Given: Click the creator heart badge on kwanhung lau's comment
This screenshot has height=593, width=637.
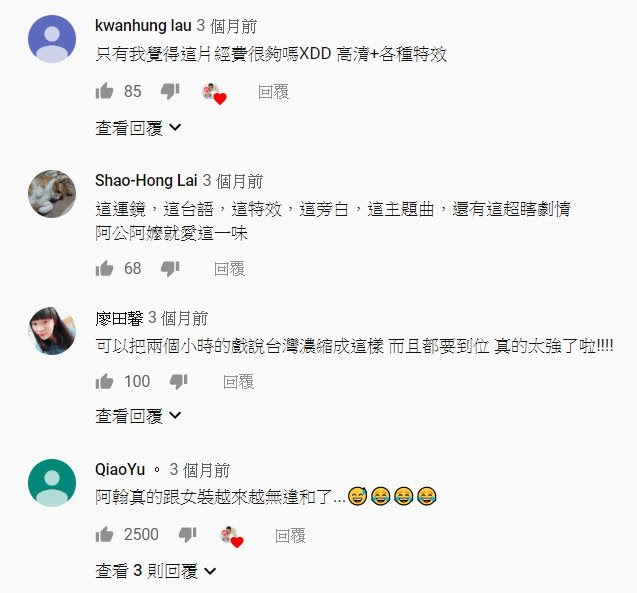Looking at the screenshot, I should pos(214,93).
